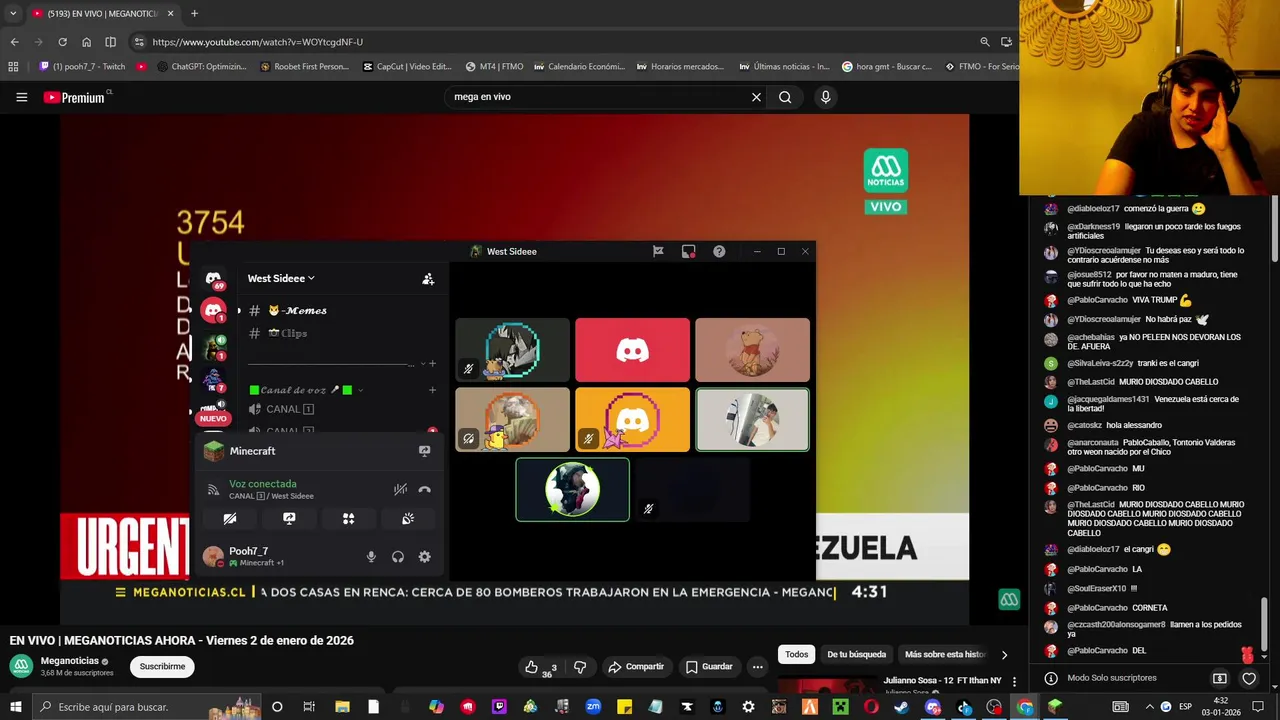Open Task View on taskbar
Image resolution: width=1280 pixels, height=720 pixels.
click(x=309, y=707)
